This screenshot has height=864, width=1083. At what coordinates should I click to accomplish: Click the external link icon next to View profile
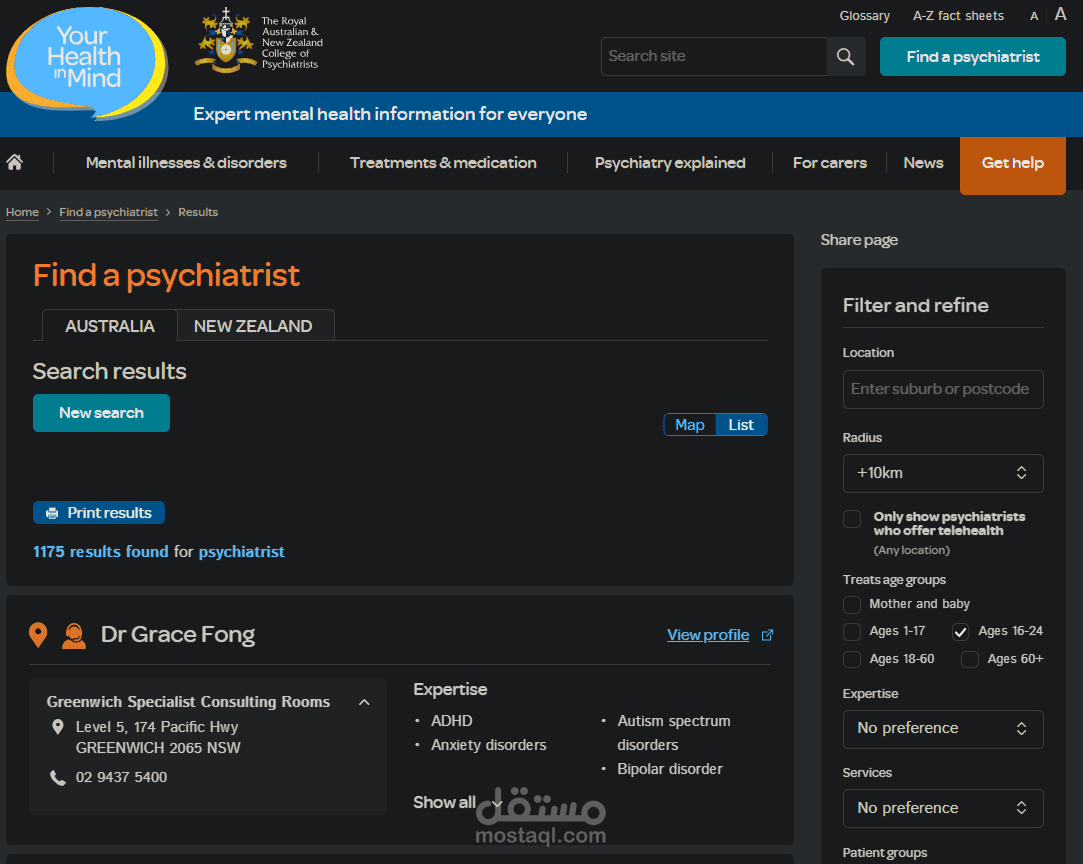tap(767, 635)
